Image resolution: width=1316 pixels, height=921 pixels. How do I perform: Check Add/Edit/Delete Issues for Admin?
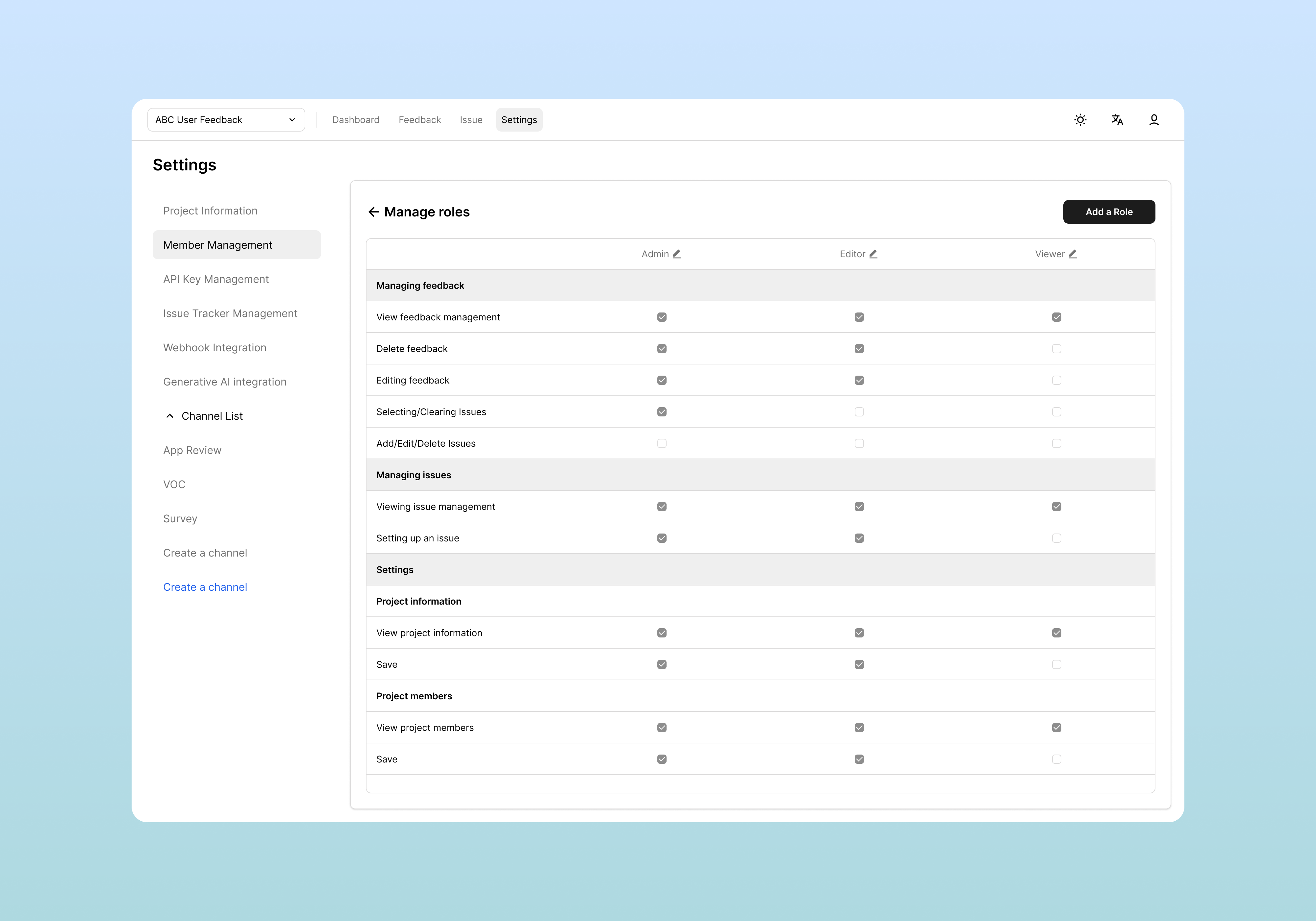point(661,444)
